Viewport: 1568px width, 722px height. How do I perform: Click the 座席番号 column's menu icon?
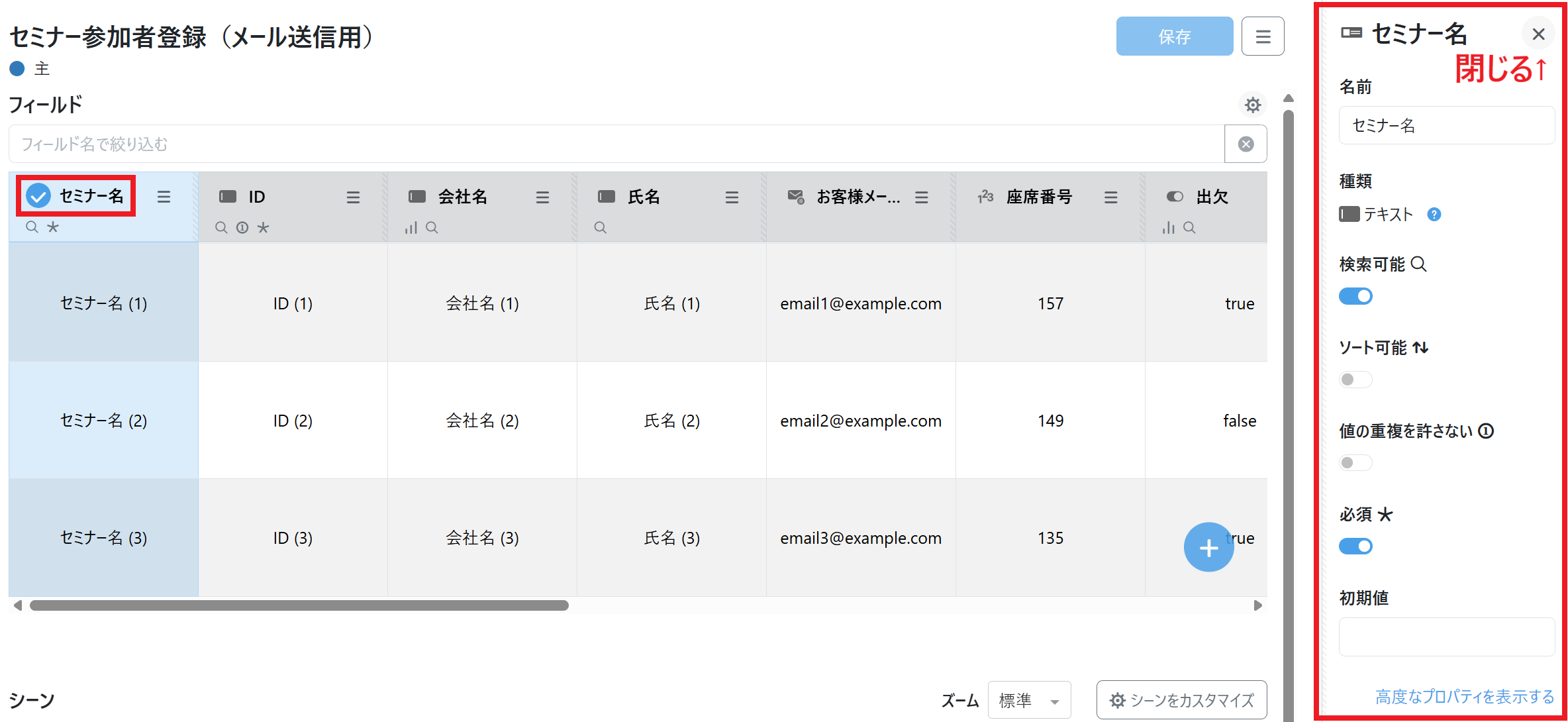click(1110, 197)
